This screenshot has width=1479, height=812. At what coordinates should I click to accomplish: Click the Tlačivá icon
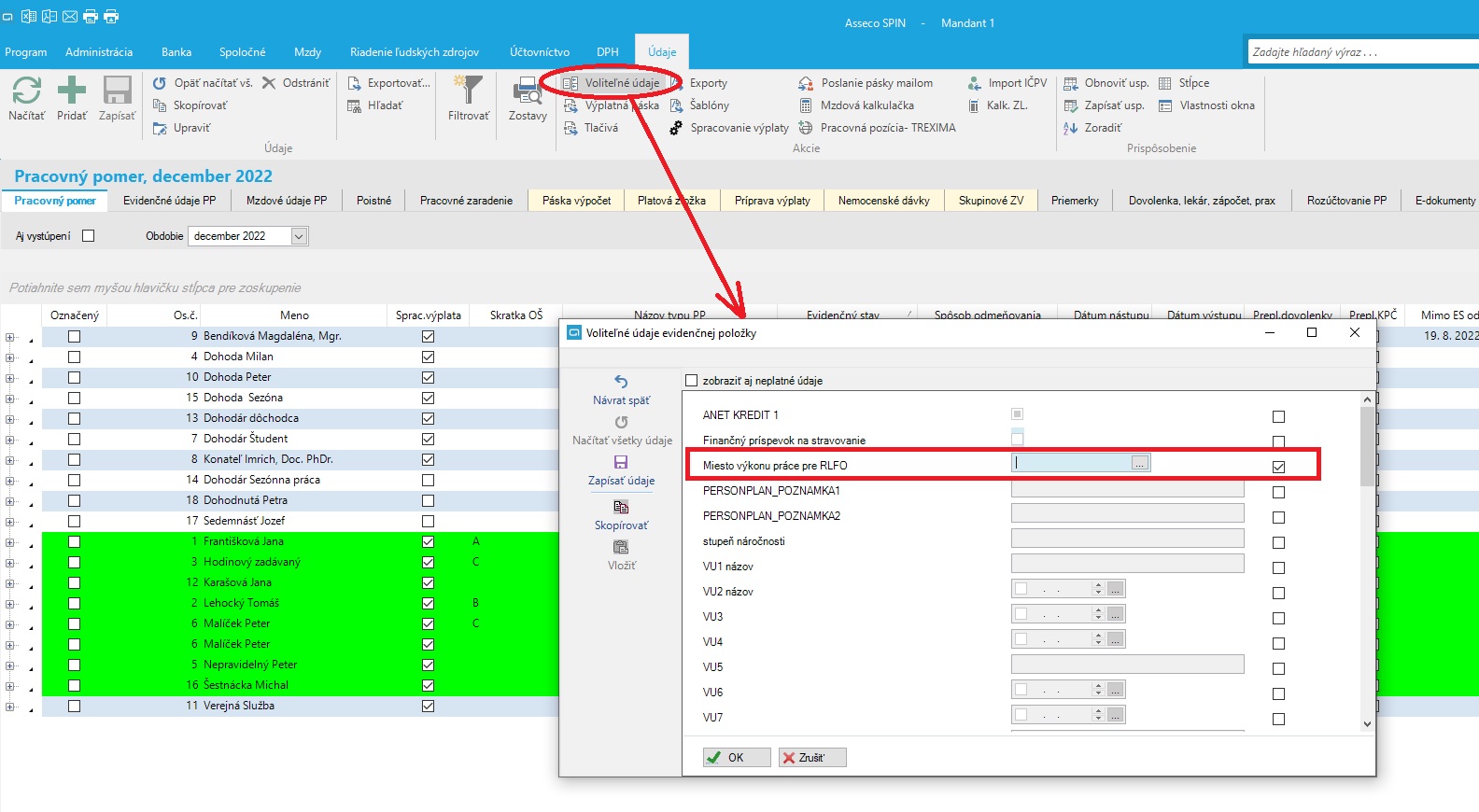tap(571, 128)
